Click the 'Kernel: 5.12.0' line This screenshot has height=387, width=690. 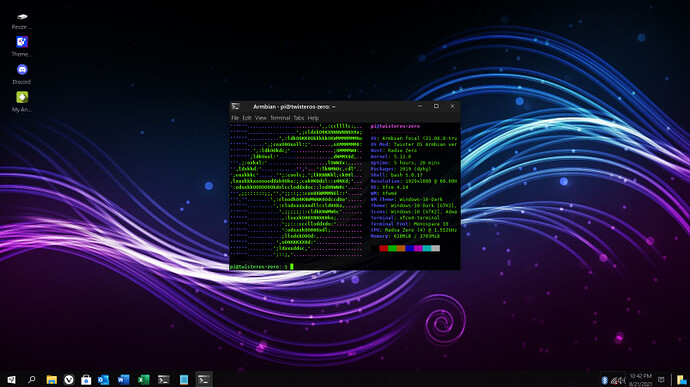[391, 157]
